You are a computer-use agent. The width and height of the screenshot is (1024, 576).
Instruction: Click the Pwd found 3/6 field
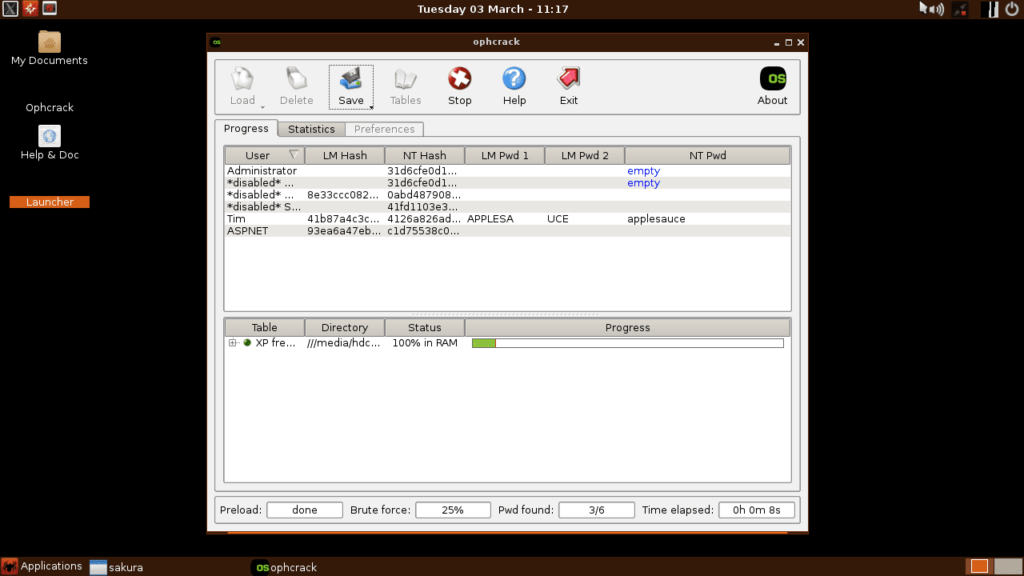pyautogui.click(x=596, y=510)
